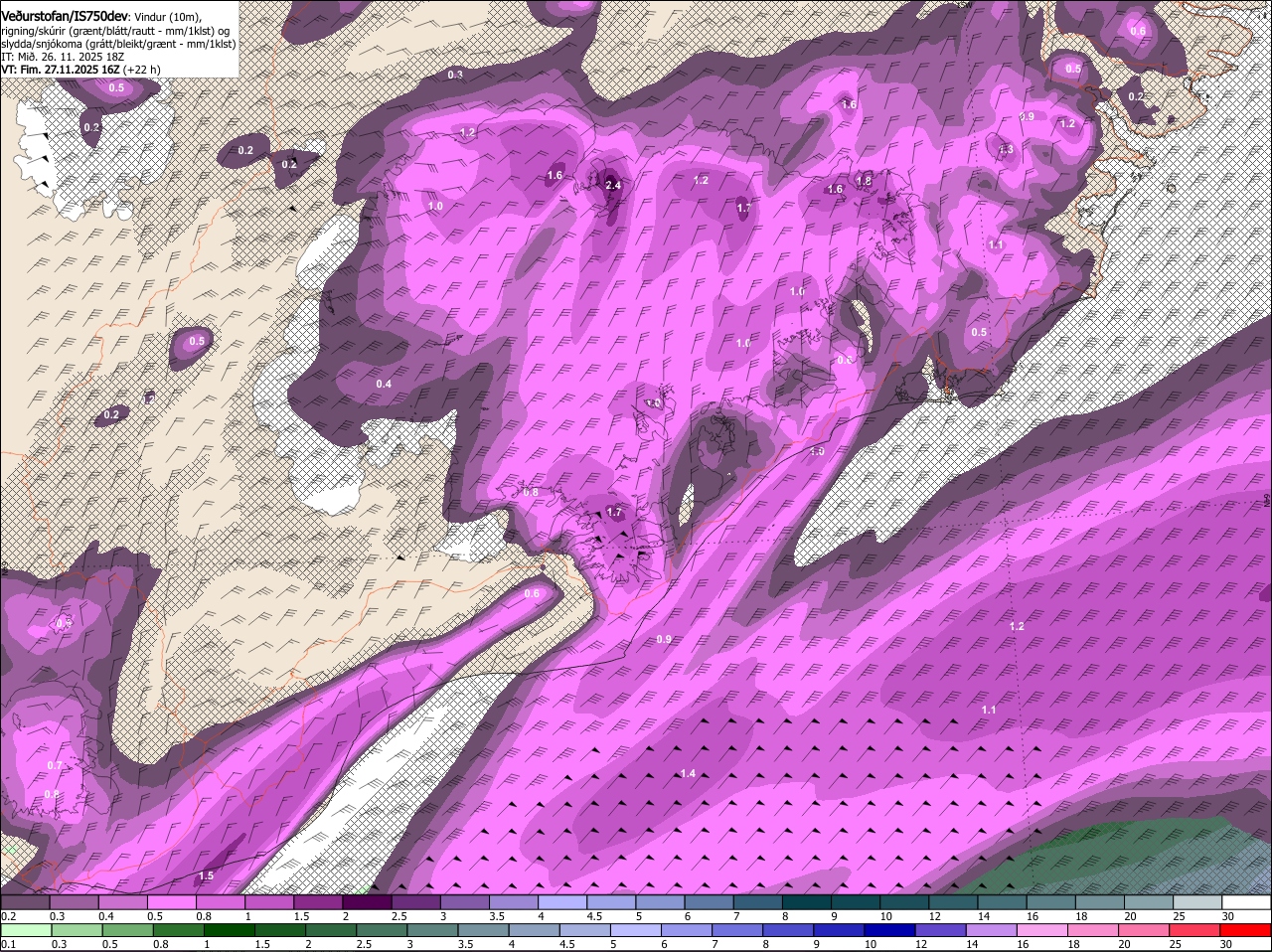Click the 1.4 value label over the southern ocean
1272x952 pixels.
pos(688,774)
